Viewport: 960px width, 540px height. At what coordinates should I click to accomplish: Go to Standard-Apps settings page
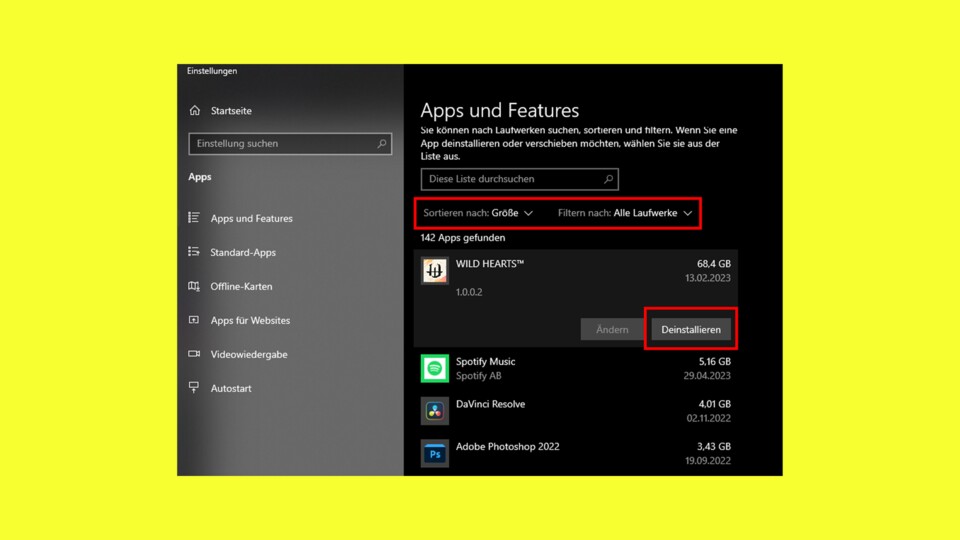click(243, 253)
